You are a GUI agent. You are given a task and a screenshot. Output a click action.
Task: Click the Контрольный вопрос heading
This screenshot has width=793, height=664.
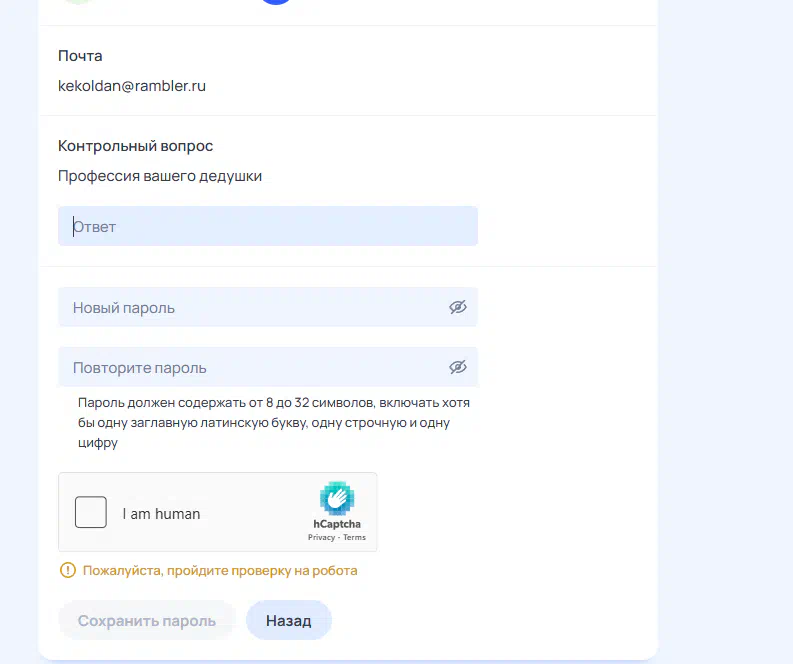pos(135,146)
